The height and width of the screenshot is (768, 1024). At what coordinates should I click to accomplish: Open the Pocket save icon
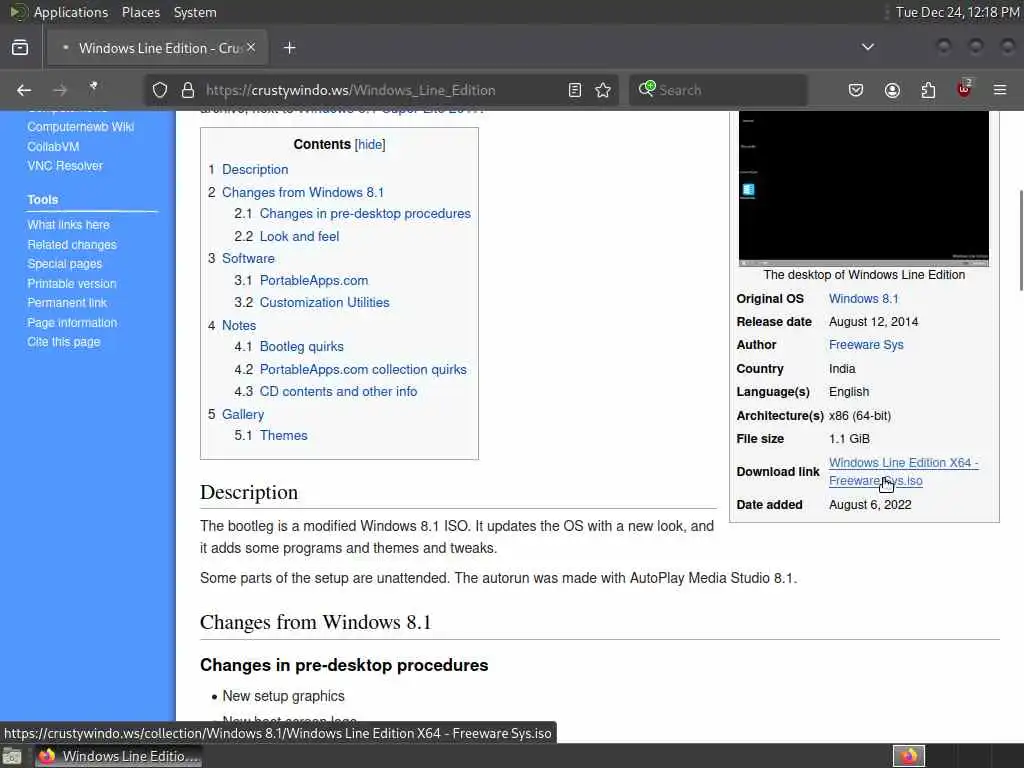[x=856, y=90]
